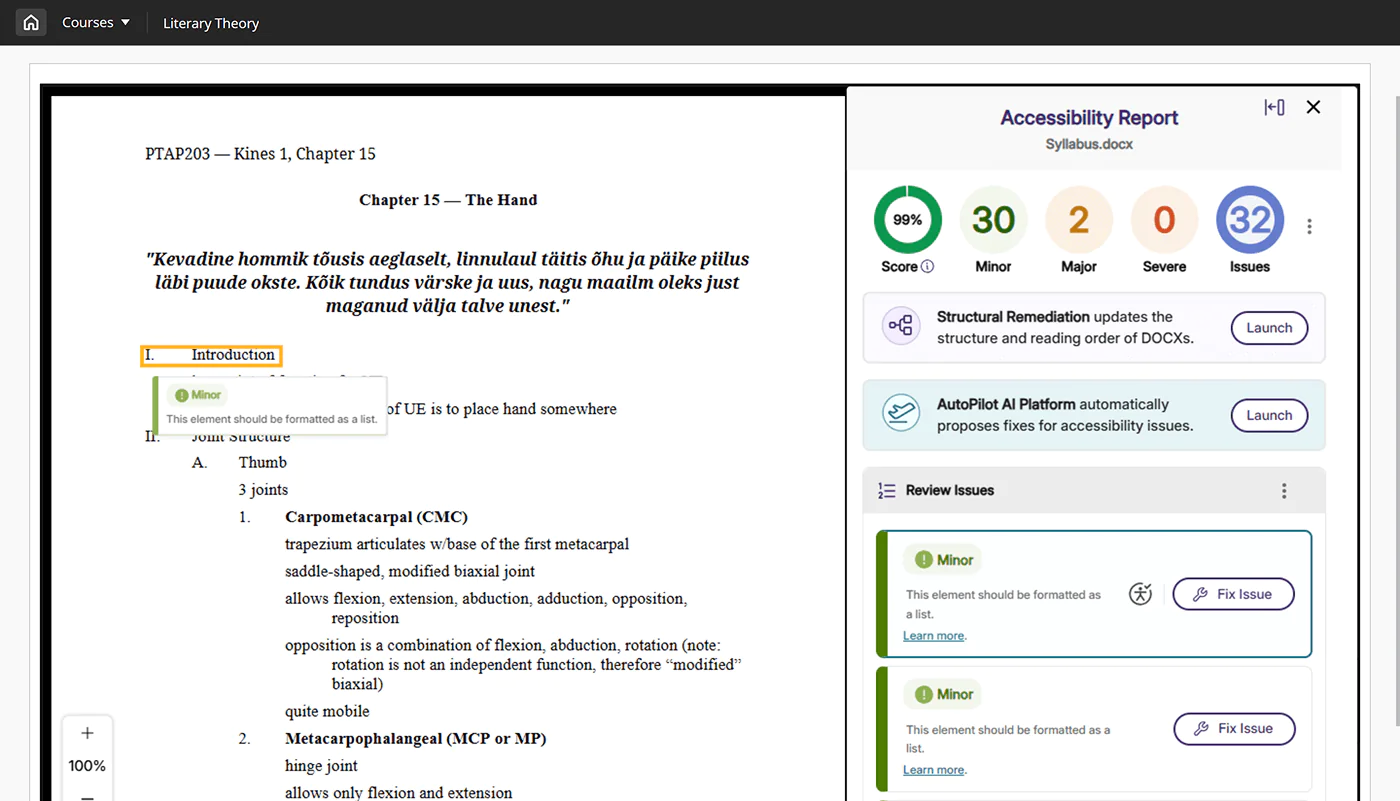Open more options beside issue counts

(x=1309, y=227)
